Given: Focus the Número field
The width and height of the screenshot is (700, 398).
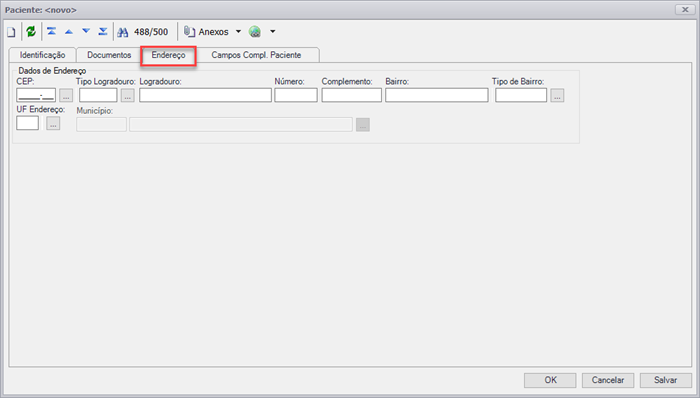Looking at the screenshot, I should coord(296,95).
